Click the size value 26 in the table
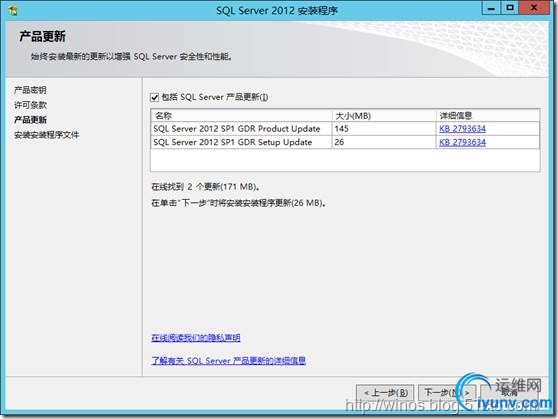The image size is (558, 419). (339, 142)
